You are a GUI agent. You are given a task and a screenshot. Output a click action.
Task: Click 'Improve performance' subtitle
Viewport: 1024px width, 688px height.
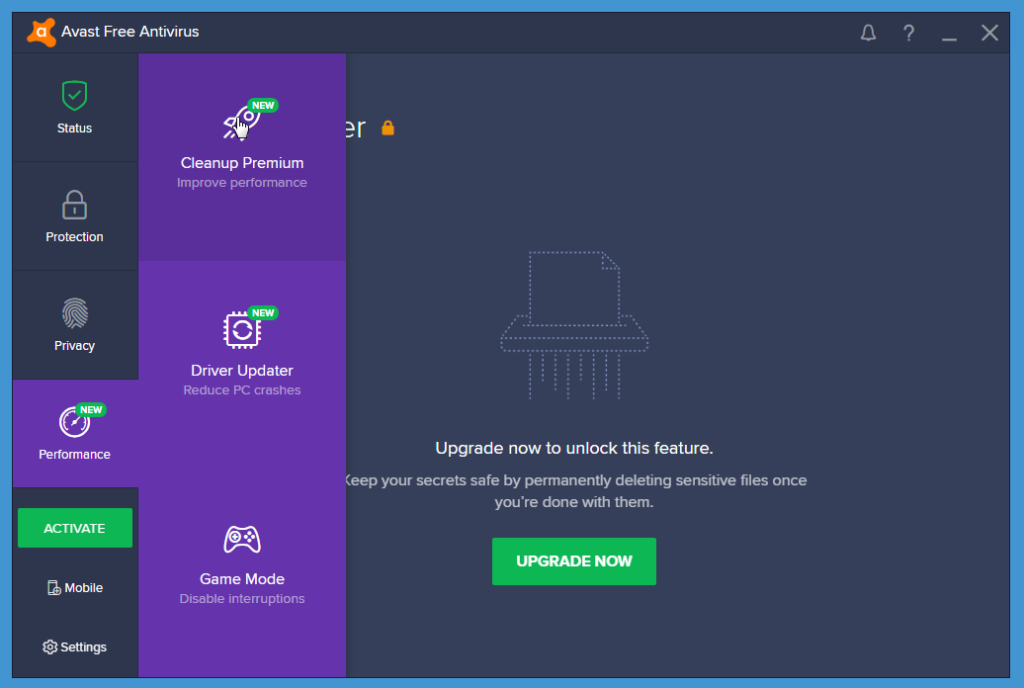pos(242,183)
